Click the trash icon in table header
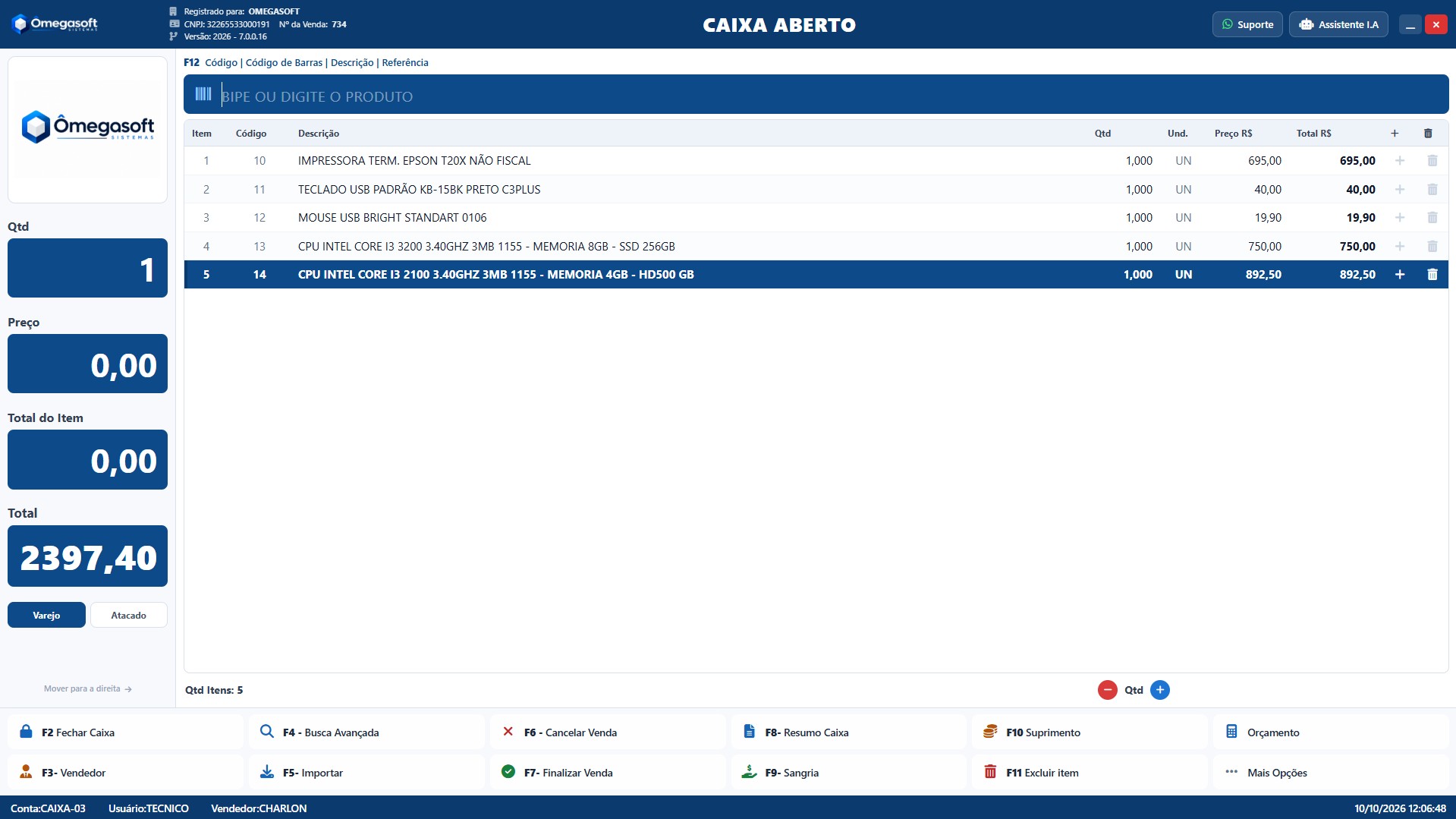Image resolution: width=1456 pixels, height=819 pixels. pyautogui.click(x=1428, y=134)
